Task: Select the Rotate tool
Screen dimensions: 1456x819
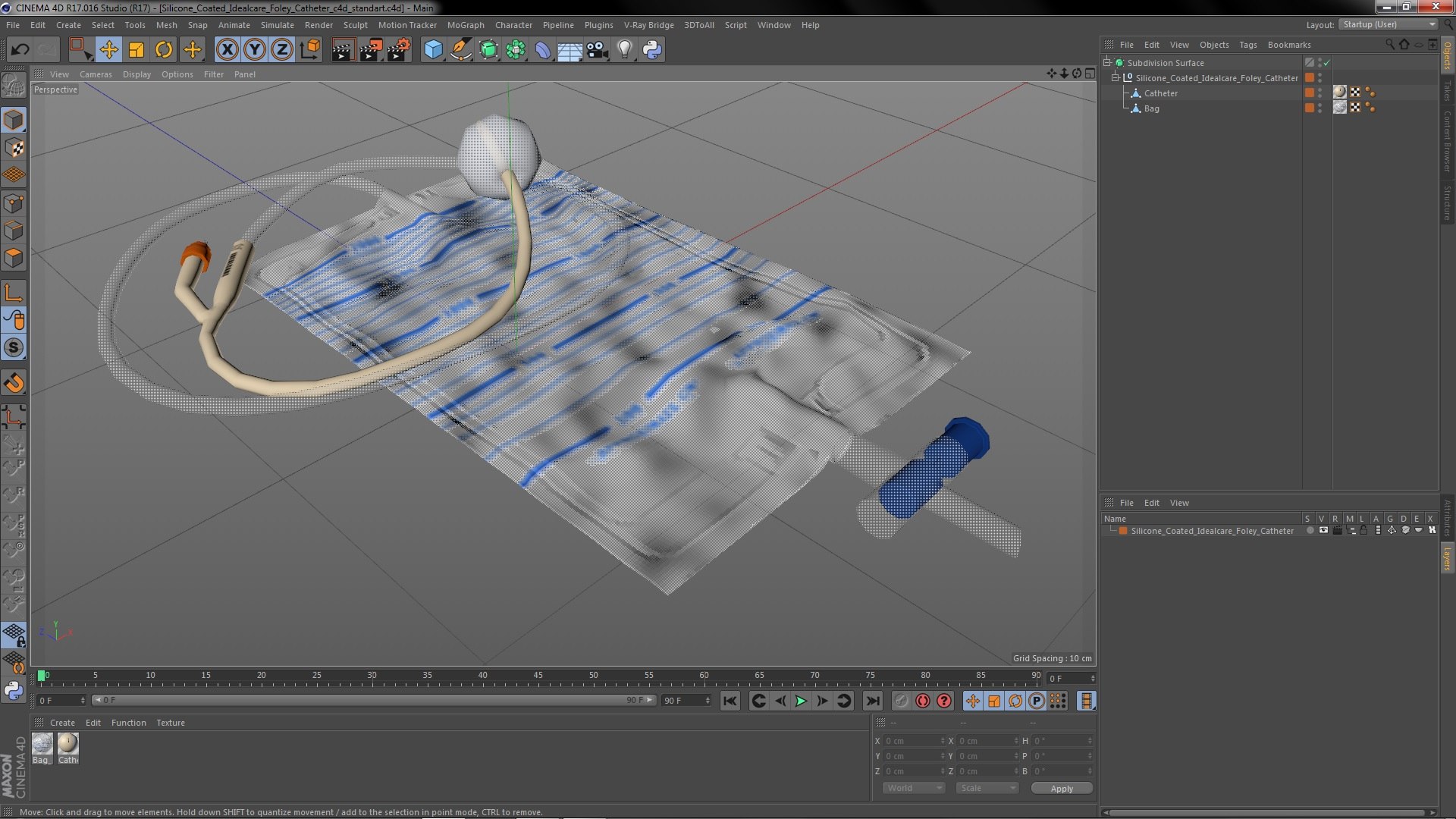Action: click(x=164, y=50)
